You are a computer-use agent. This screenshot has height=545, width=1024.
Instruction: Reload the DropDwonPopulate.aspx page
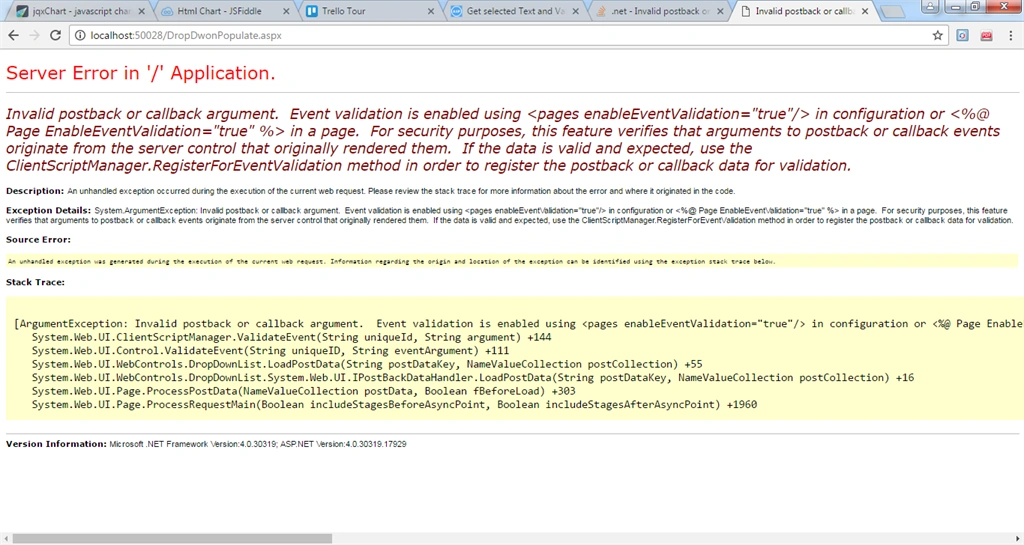(56, 35)
